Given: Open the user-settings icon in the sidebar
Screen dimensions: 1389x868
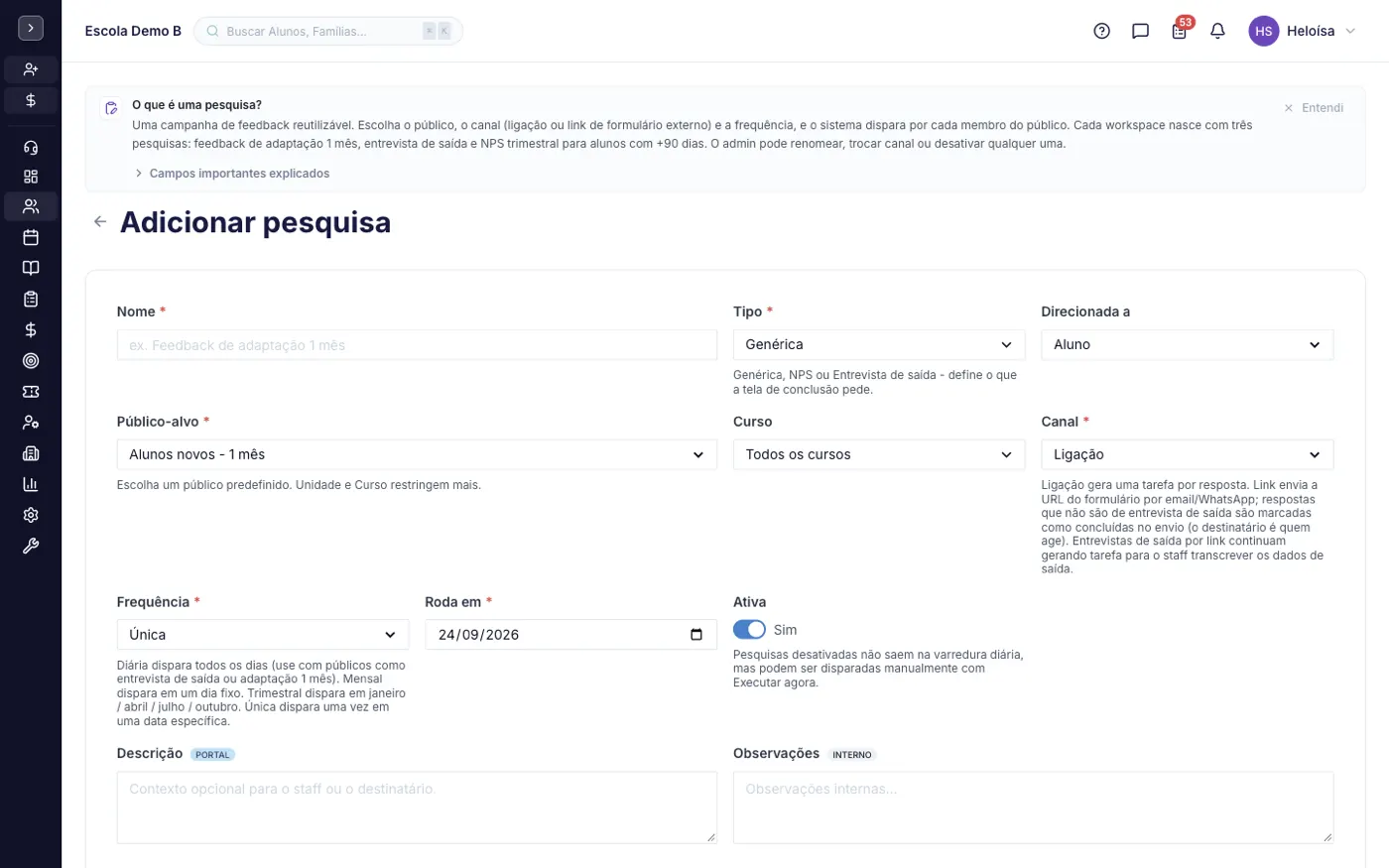Looking at the screenshot, I should coord(31,423).
